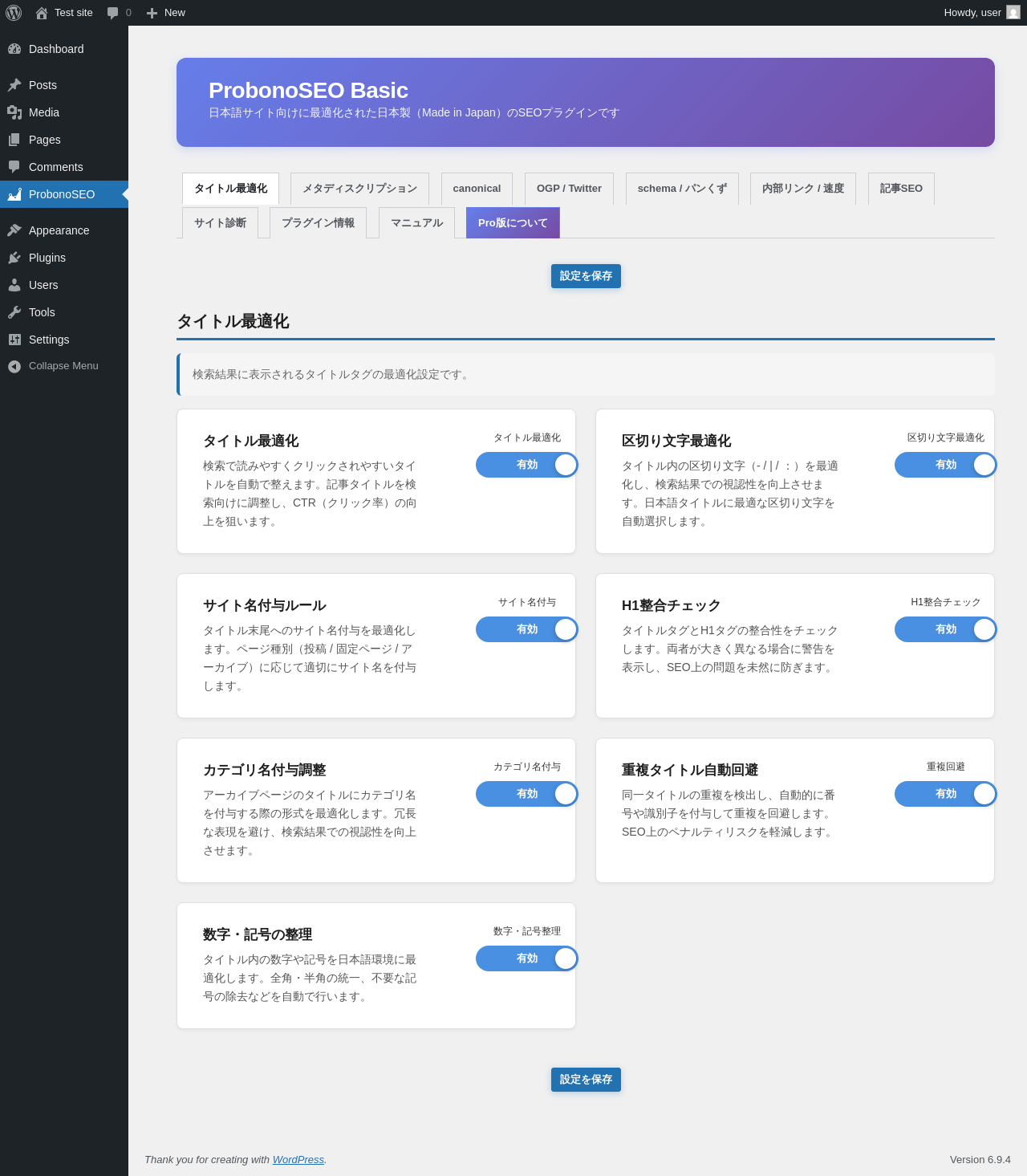Viewport: 1027px width, 1176px height.
Task: Open the Pages menu item
Action: [x=64, y=140]
